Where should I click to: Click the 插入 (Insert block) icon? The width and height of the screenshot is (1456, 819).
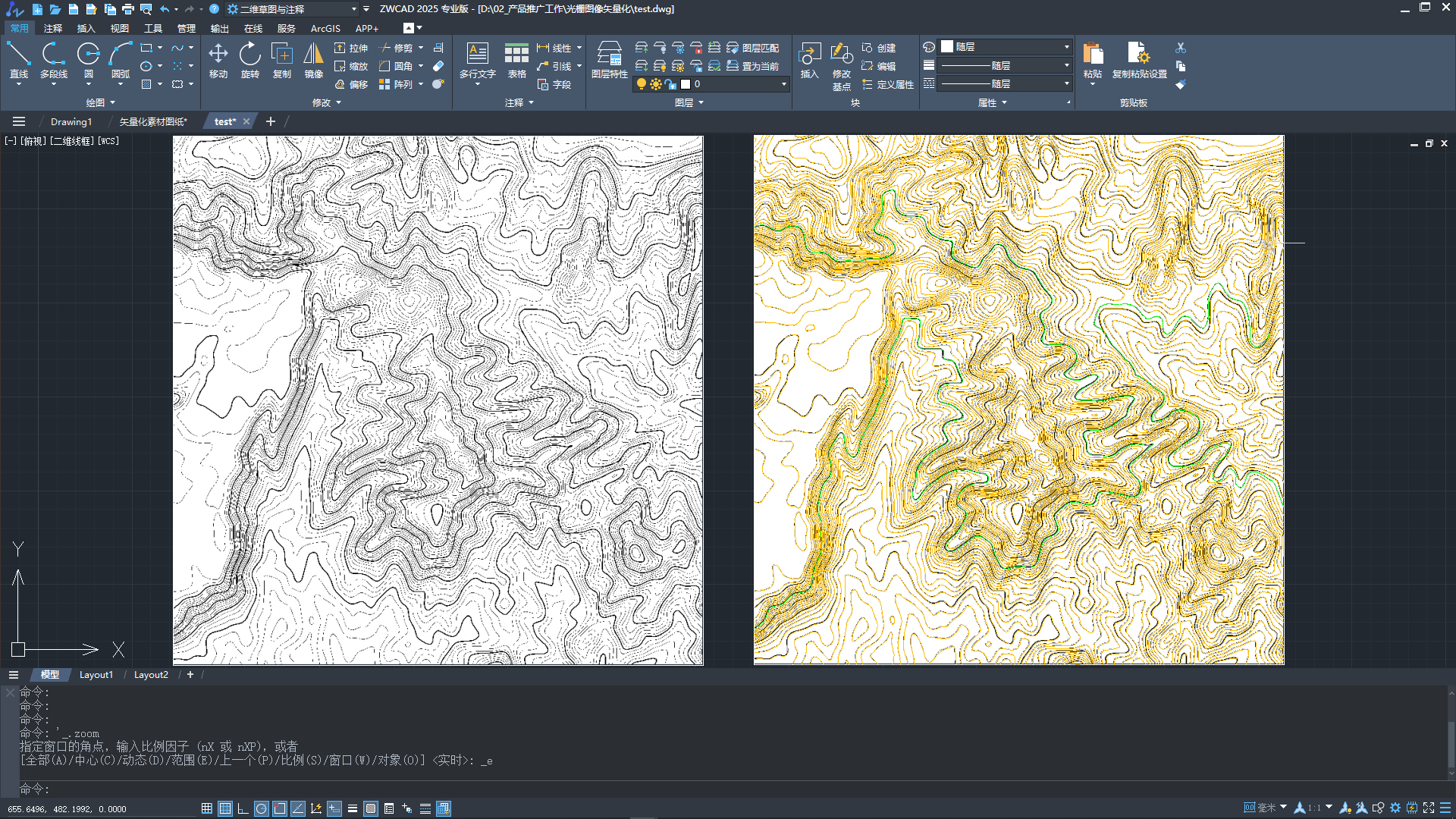click(810, 60)
